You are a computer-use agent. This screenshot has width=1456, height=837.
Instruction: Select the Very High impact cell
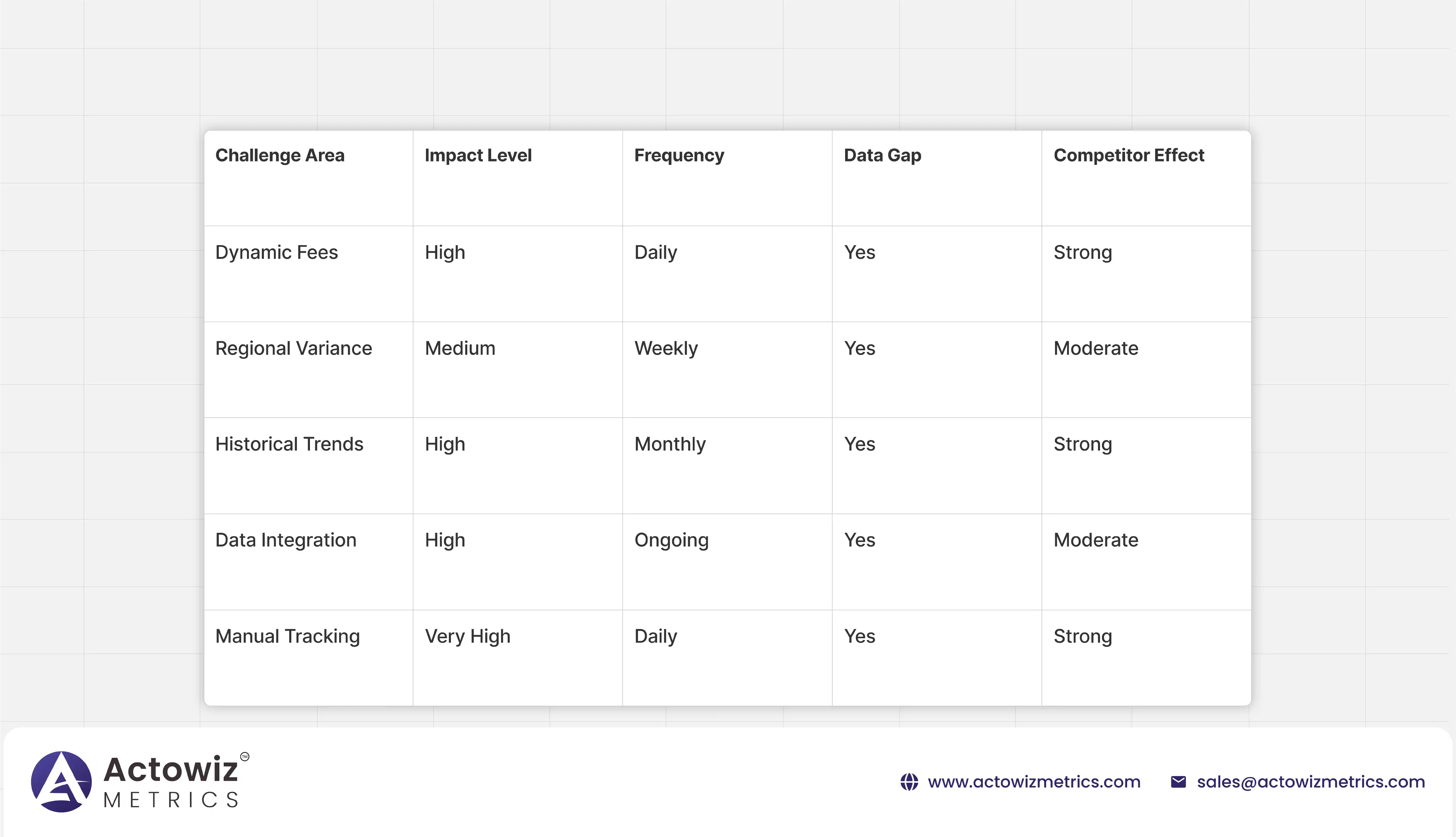point(467,636)
